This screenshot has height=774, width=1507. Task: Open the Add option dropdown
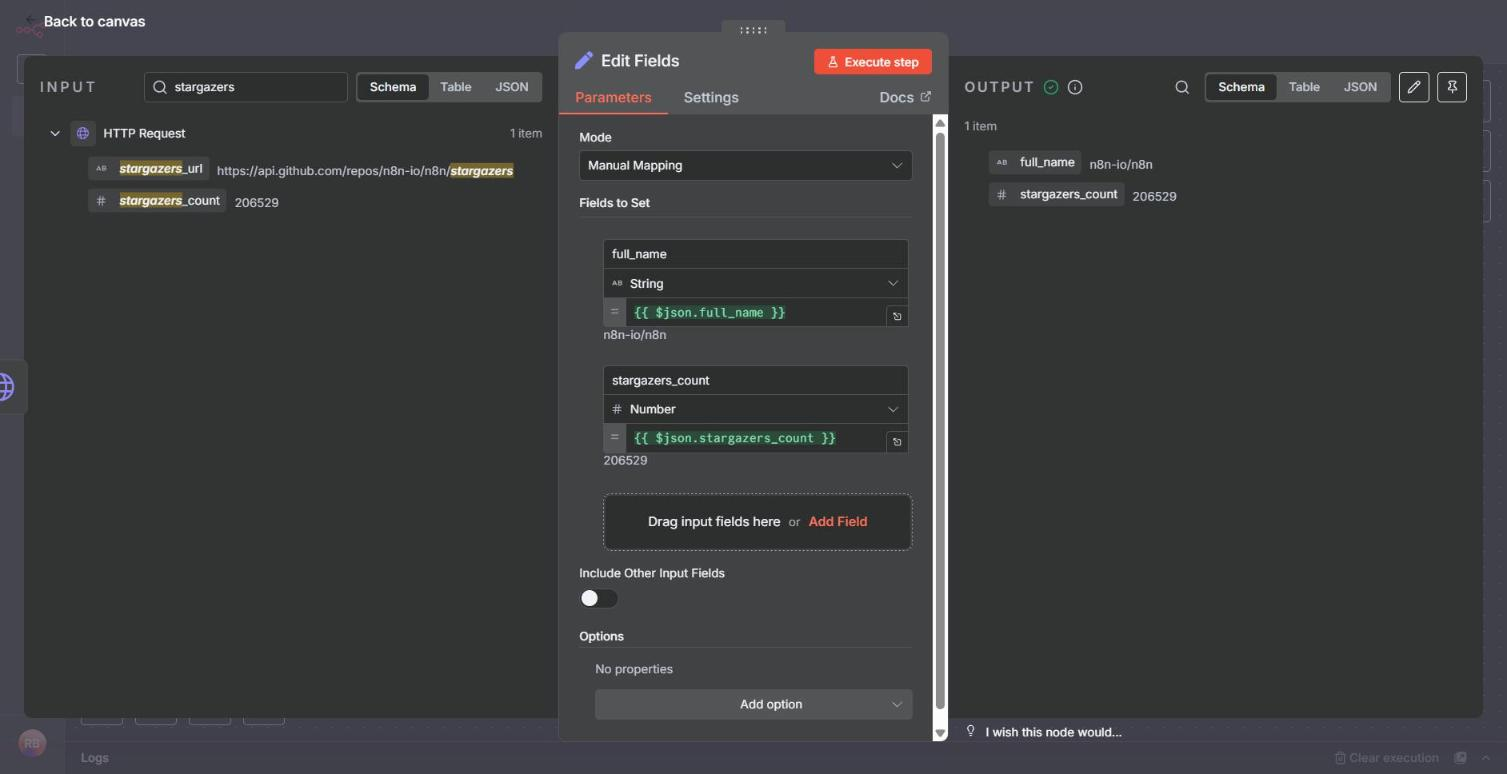click(753, 704)
